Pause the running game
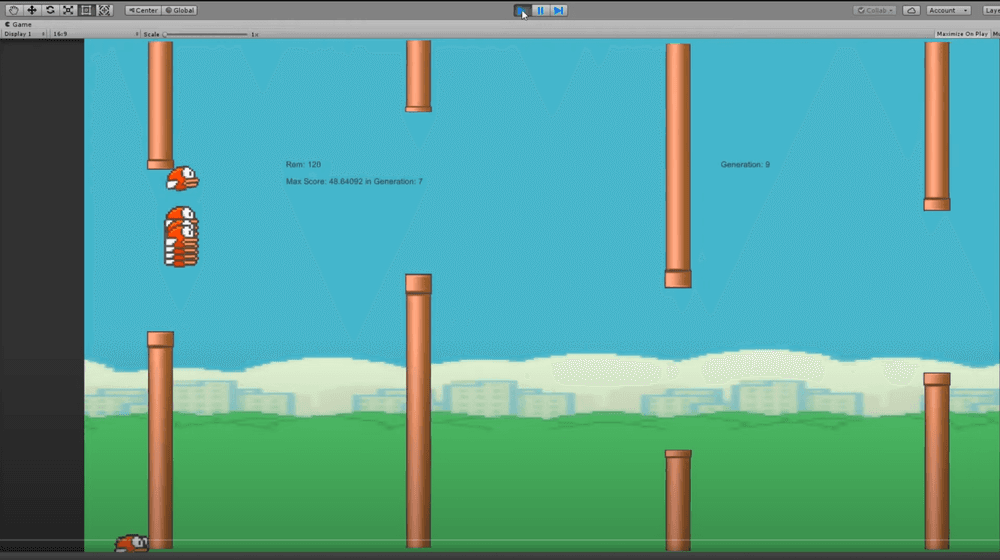Viewport: 1000px width, 560px height. tap(540, 10)
